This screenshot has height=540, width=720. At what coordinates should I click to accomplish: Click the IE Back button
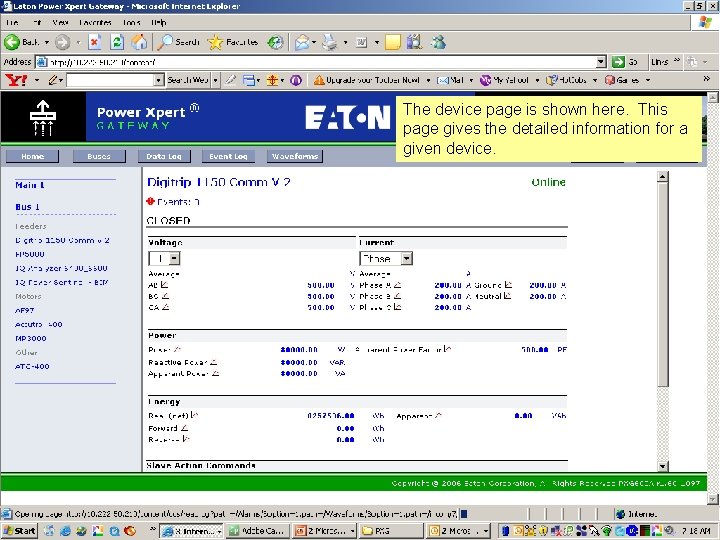pyautogui.click(x=22, y=42)
